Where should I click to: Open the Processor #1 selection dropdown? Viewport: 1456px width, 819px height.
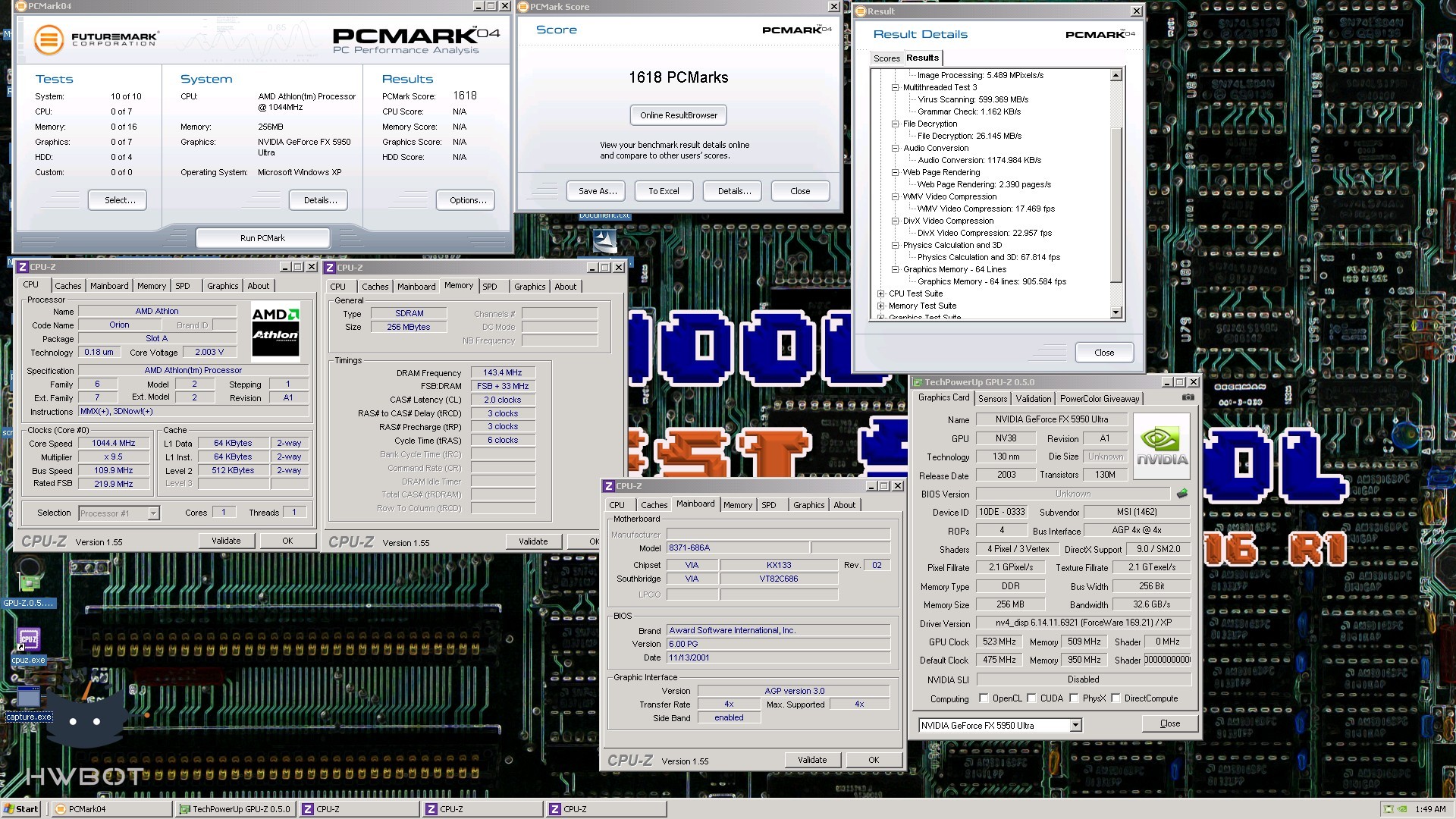153,513
